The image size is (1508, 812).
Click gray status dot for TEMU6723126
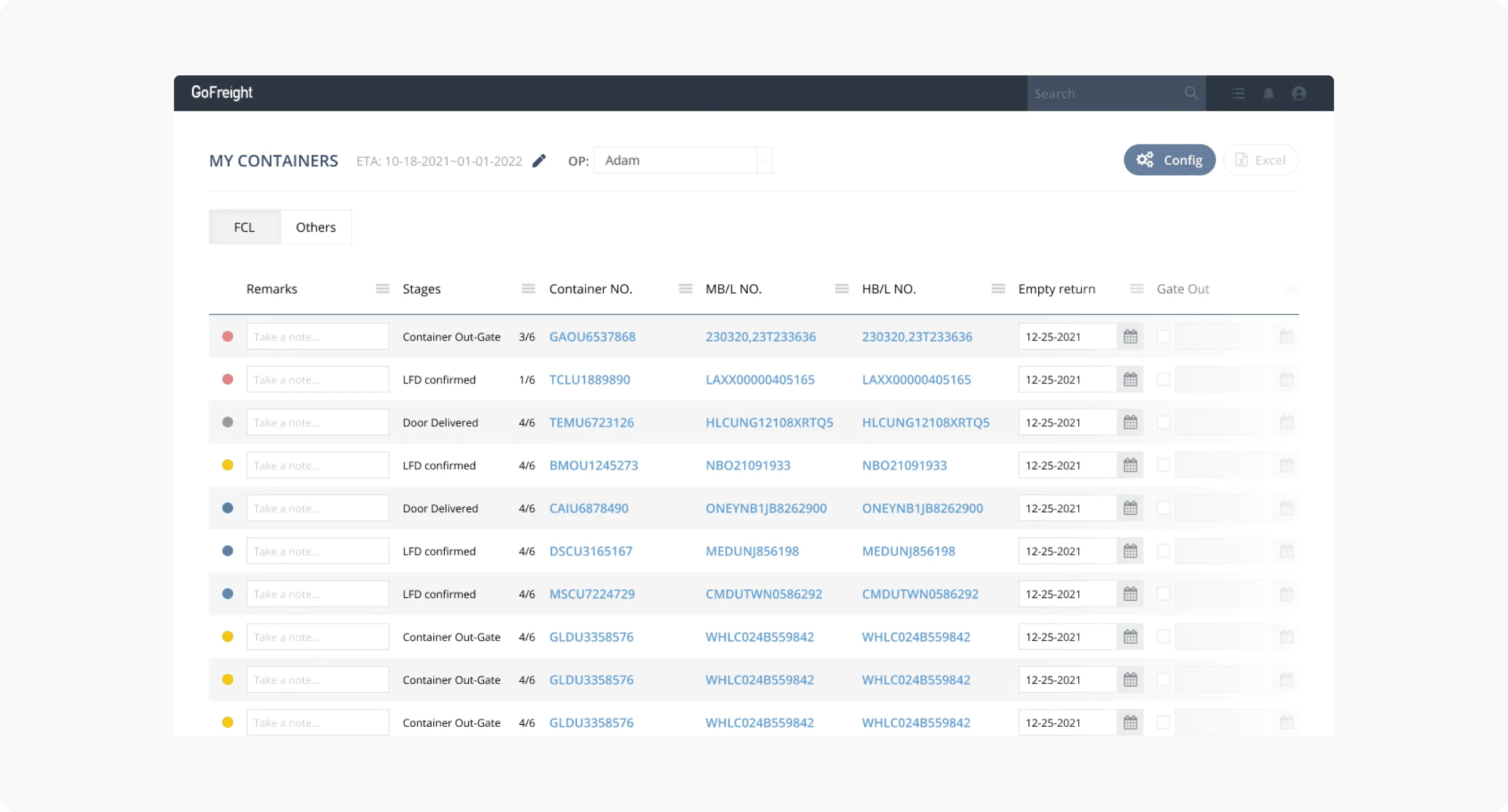tap(228, 422)
